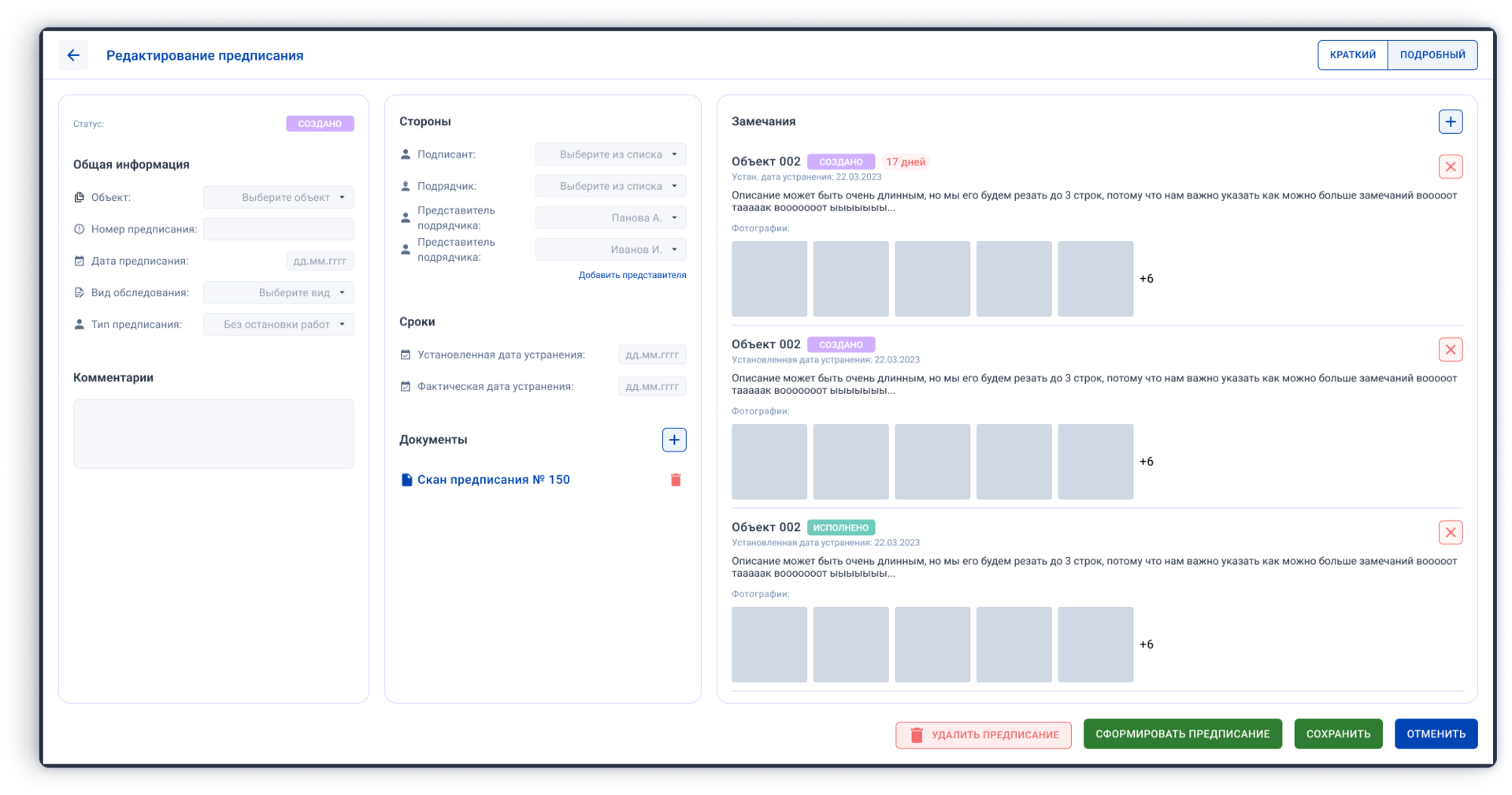
Task: Expand the Тип предписания dropdown
Action: (x=278, y=324)
